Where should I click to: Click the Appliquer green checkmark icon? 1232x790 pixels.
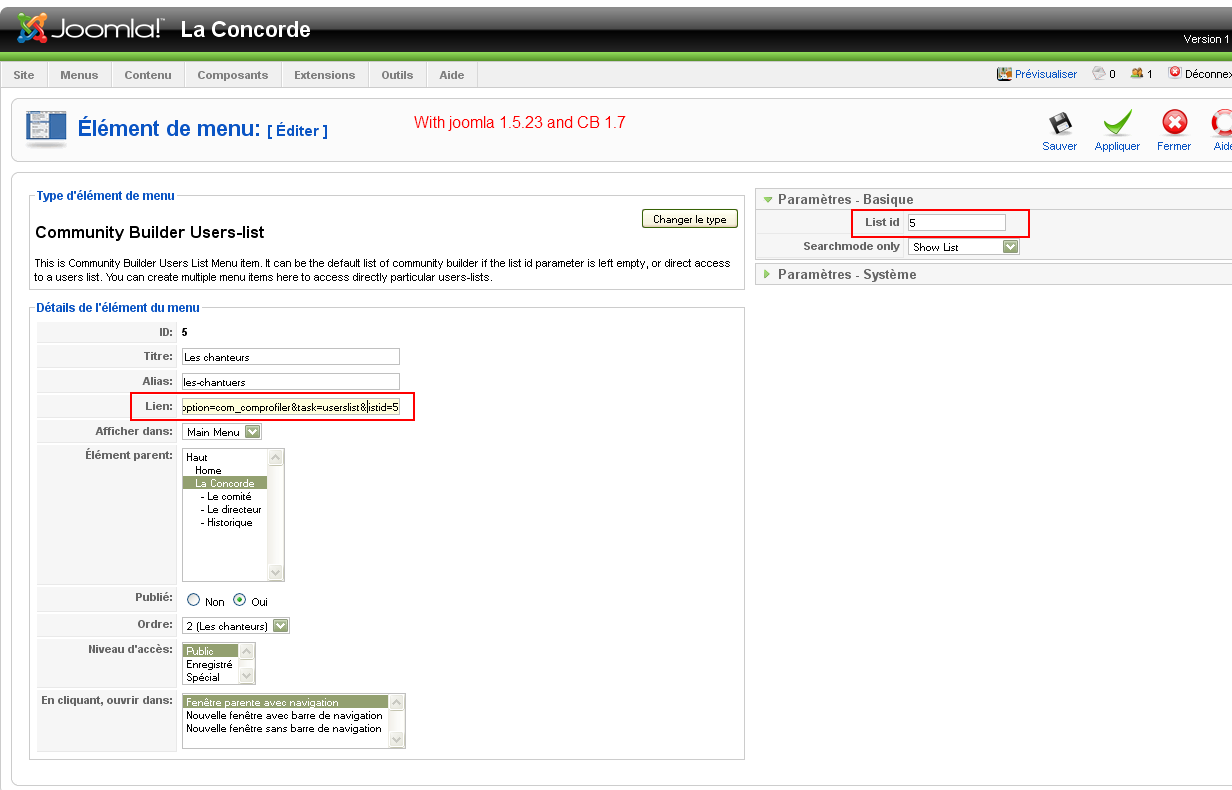point(1117,123)
